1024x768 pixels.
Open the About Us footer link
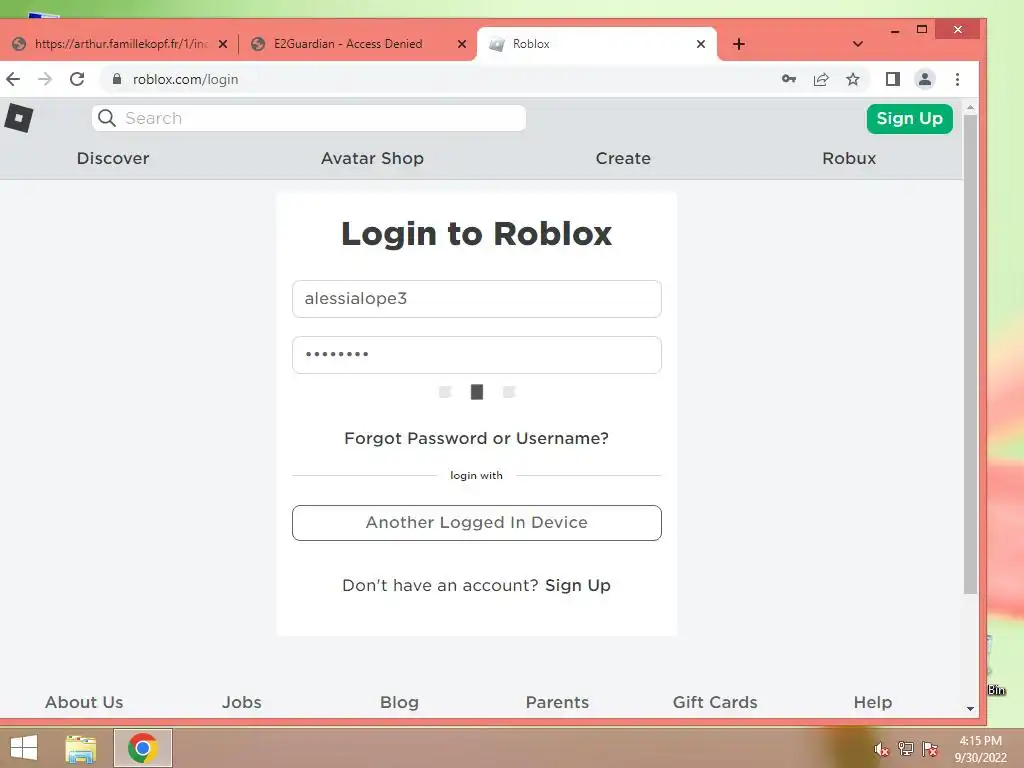[84, 702]
